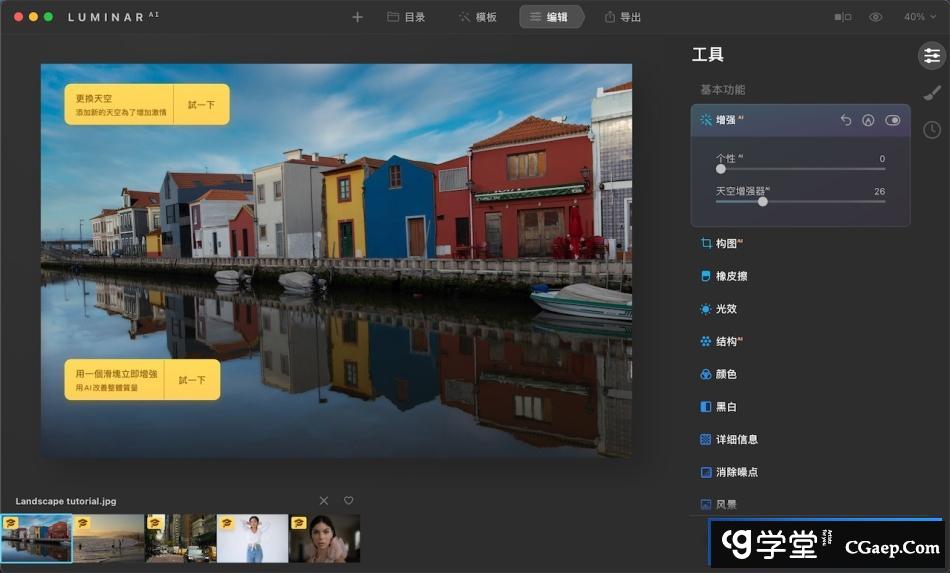Select the local masking brush icon
This screenshot has width=950, height=573.
pos(931,93)
